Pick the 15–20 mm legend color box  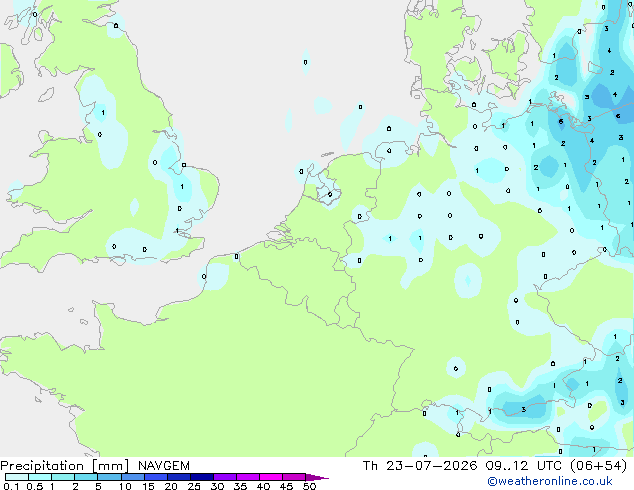point(156,477)
